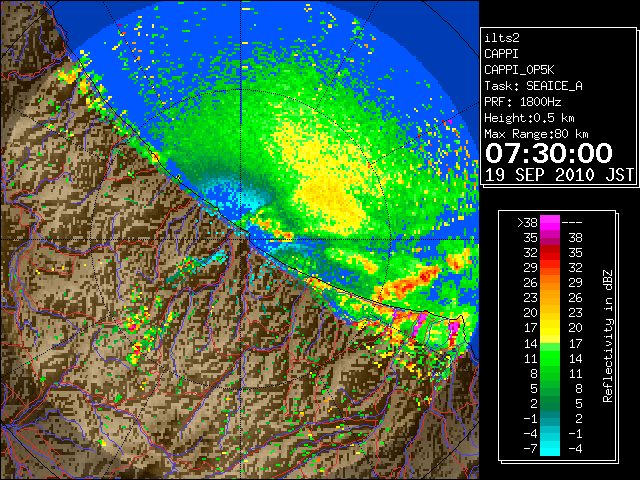Pick the bright green swatch in 11–14 row

coord(550,358)
